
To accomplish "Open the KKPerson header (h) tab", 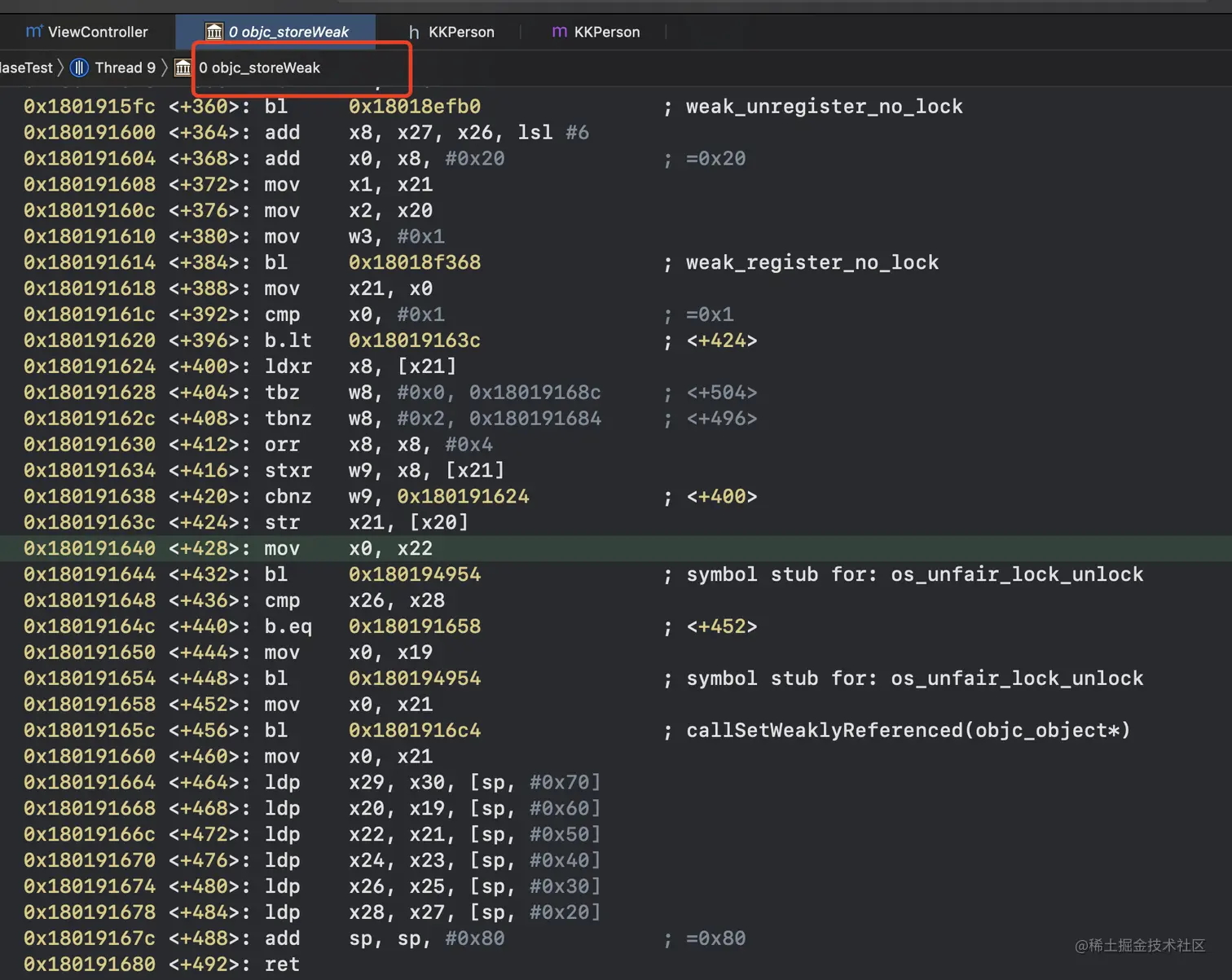I will click(451, 32).
